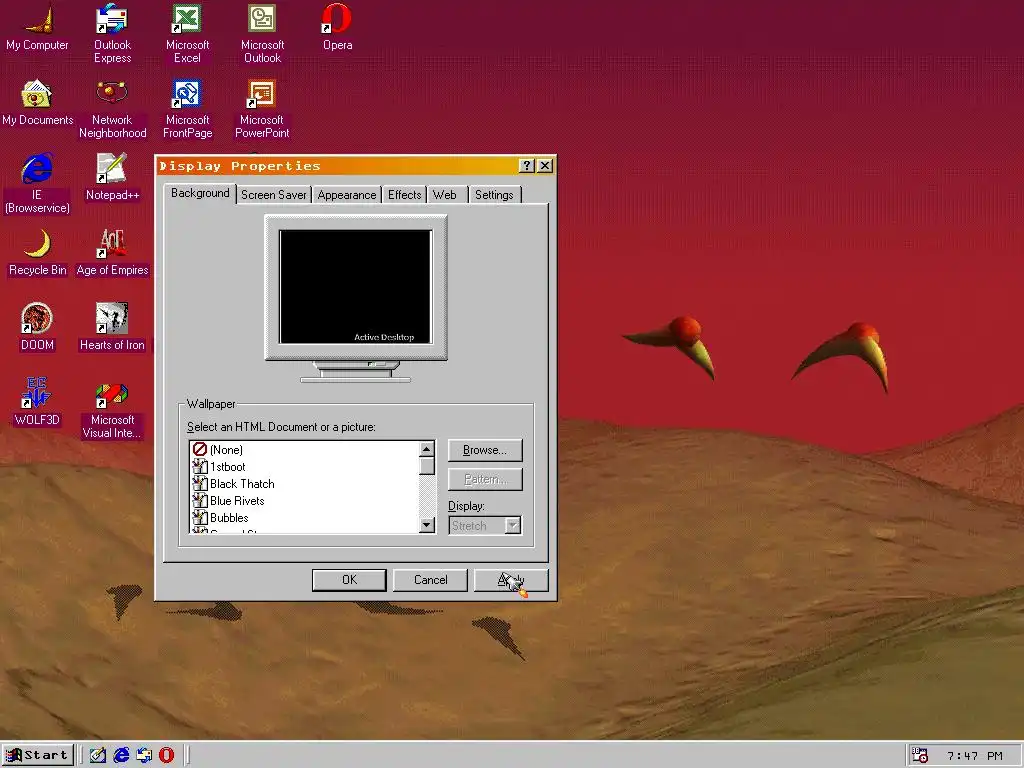Click the system tray icon beside the clock
Screen dimensions: 1024x768
click(x=920, y=756)
